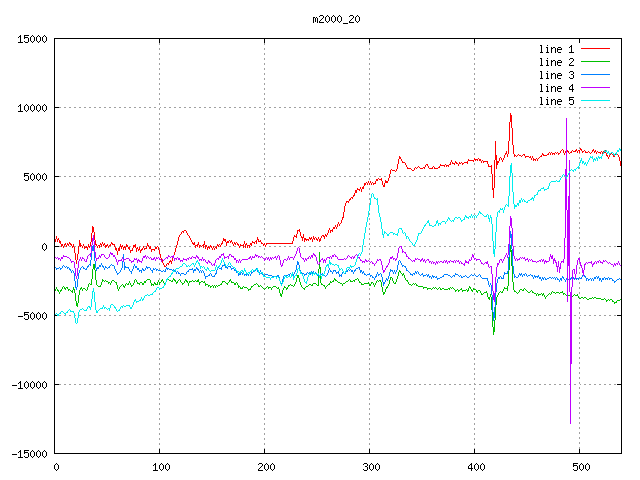Click the x-axis label 100
This screenshot has height=480, width=640.
point(161,467)
